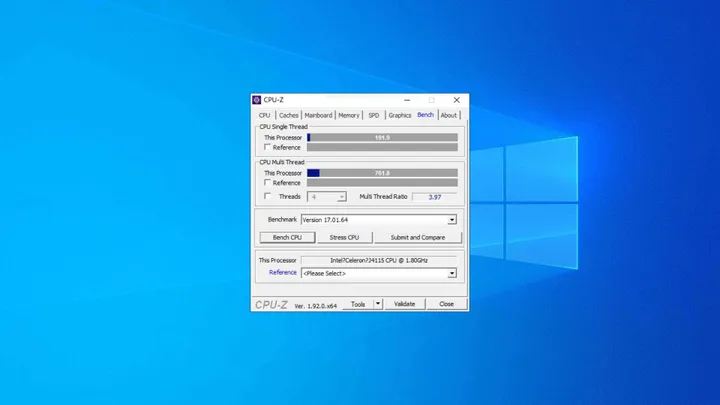
Task: Tick the Threads checkbox
Action: click(267, 196)
